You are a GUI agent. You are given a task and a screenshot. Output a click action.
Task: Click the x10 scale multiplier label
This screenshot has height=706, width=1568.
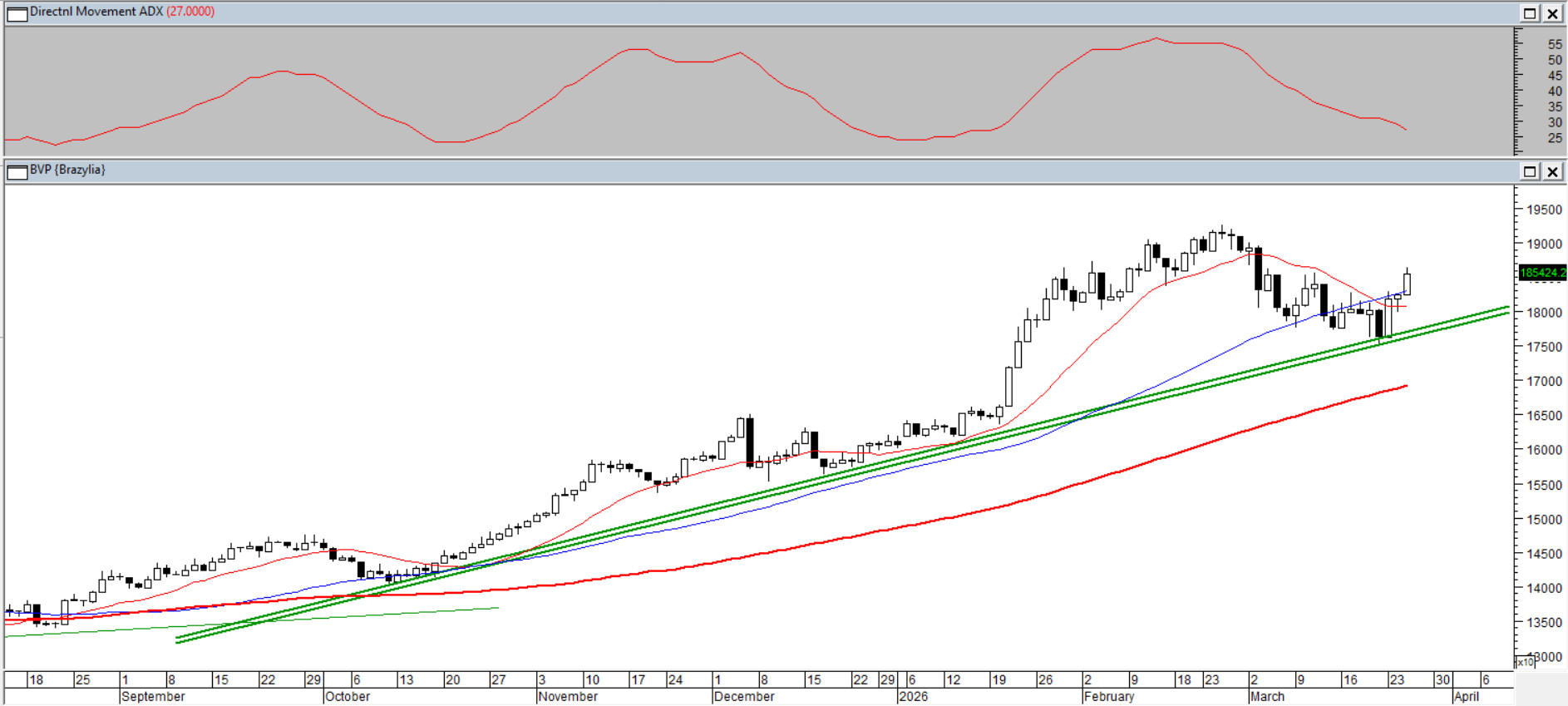(1525, 662)
